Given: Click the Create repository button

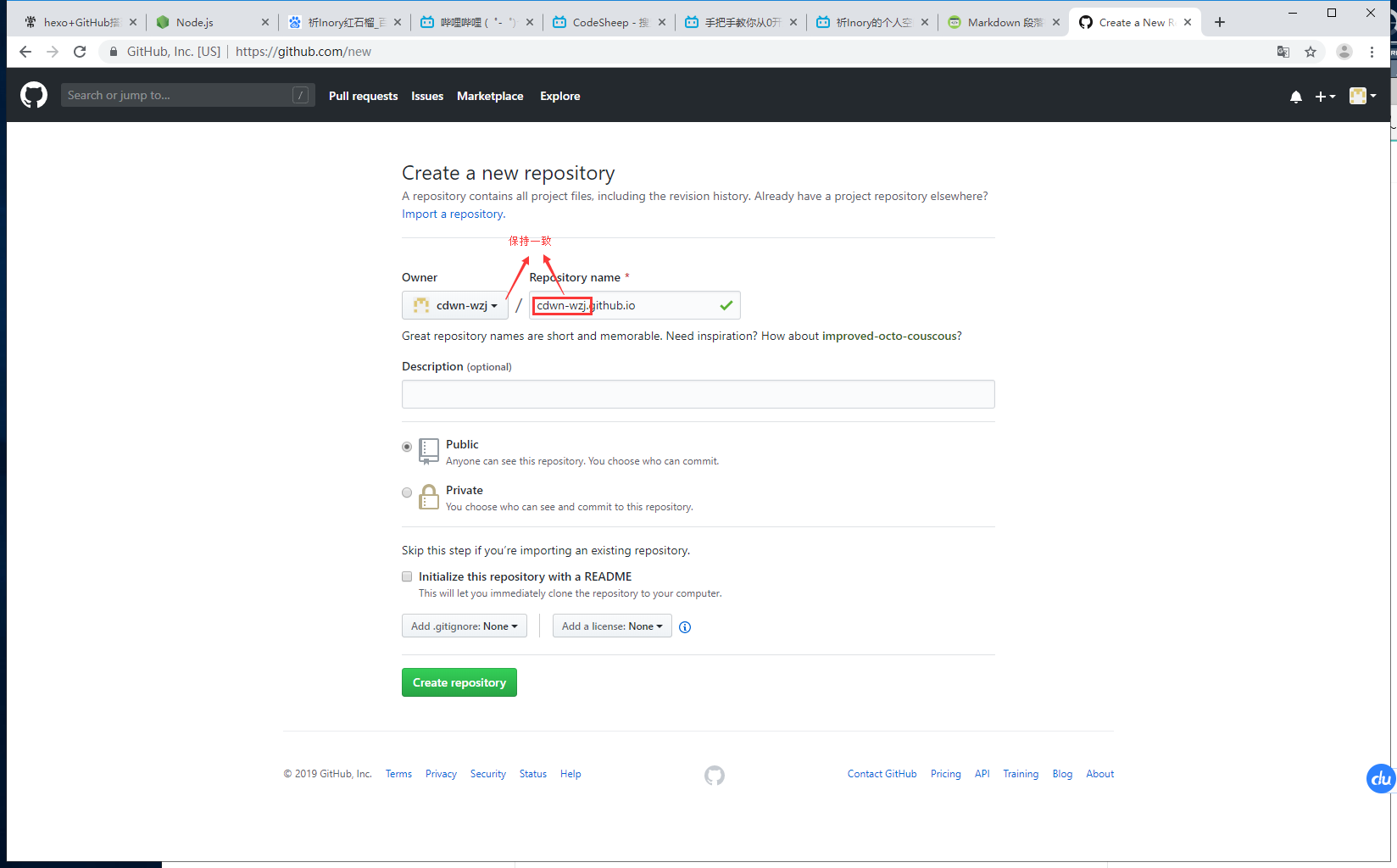Looking at the screenshot, I should 459,682.
